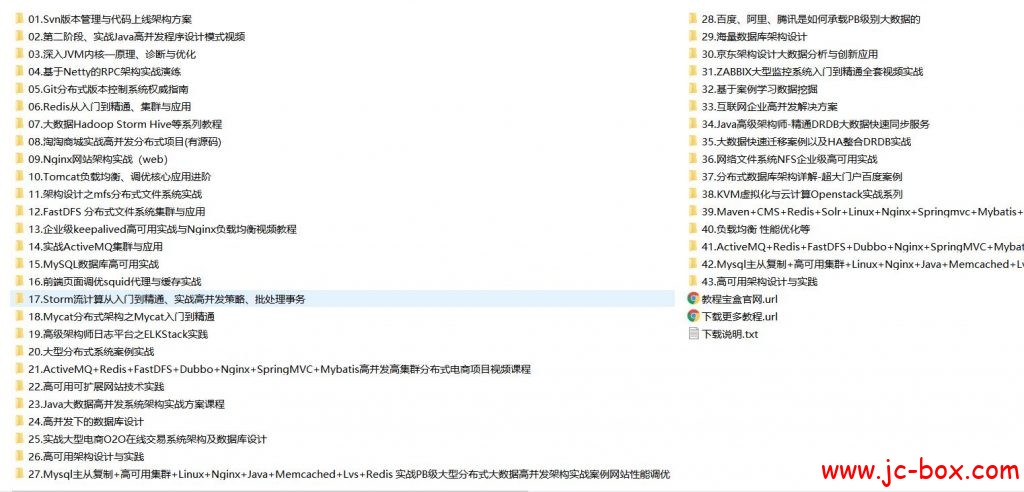Select 22.高可用可扩展网站技术实践

click(96, 387)
